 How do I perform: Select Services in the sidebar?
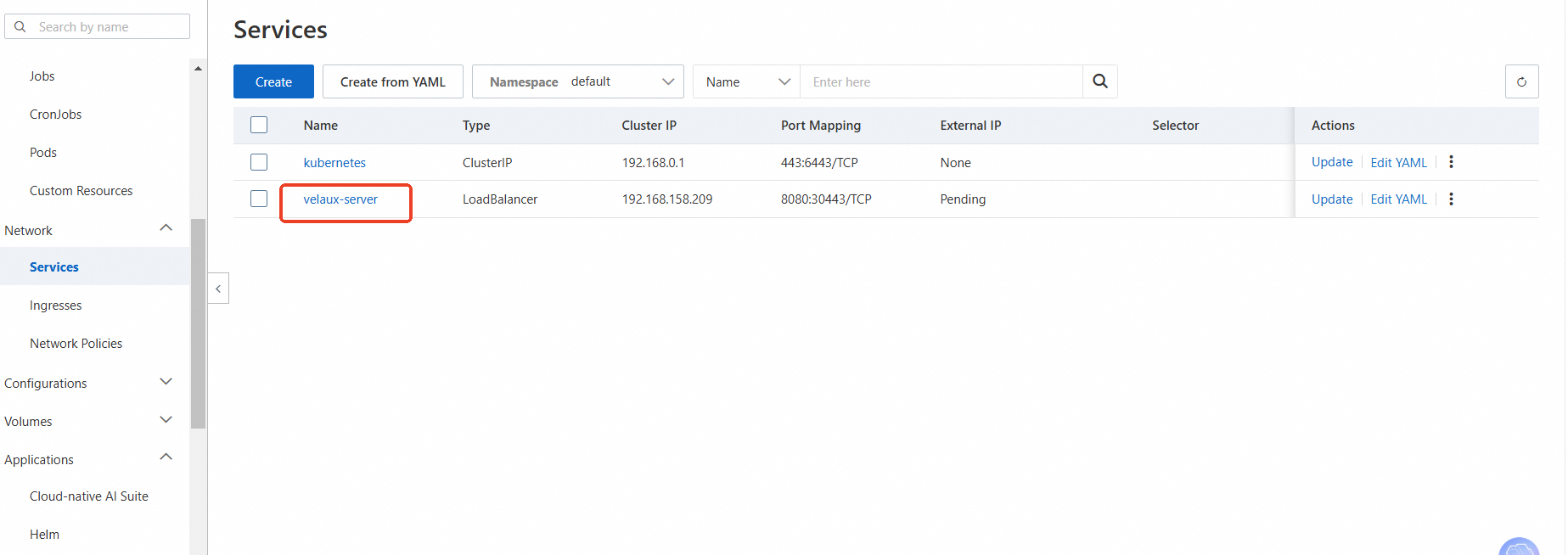click(x=54, y=267)
